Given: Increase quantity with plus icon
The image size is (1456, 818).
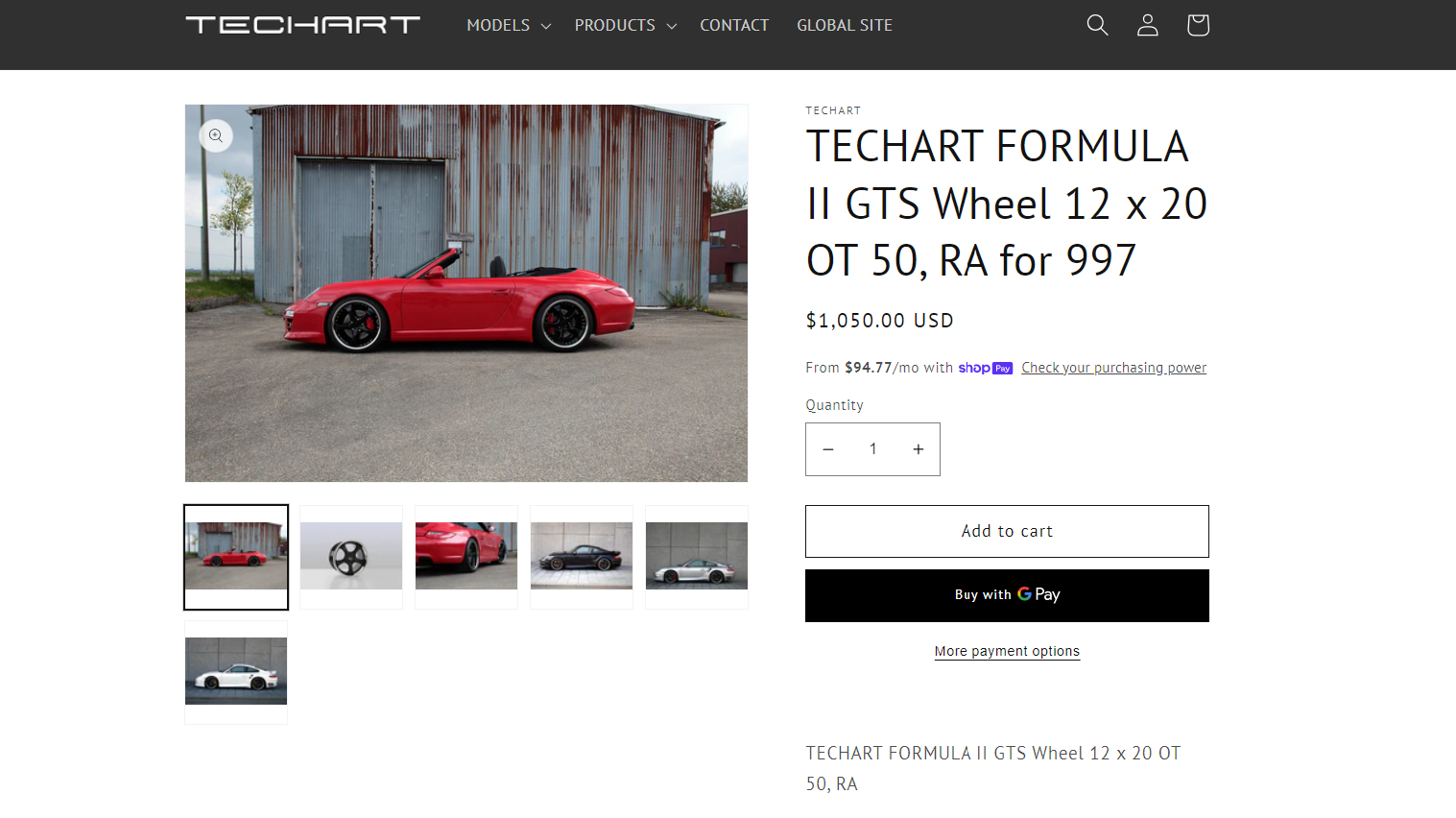Looking at the screenshot, I should pyautogui.click(x=919, y=449).
